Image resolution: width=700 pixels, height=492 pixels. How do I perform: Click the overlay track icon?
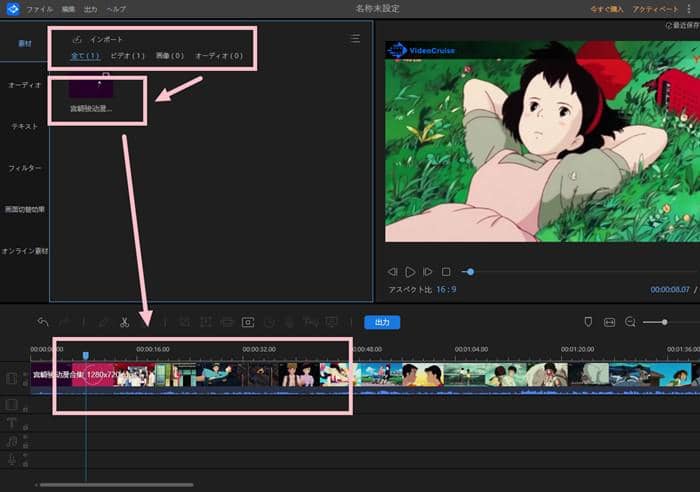12,404
